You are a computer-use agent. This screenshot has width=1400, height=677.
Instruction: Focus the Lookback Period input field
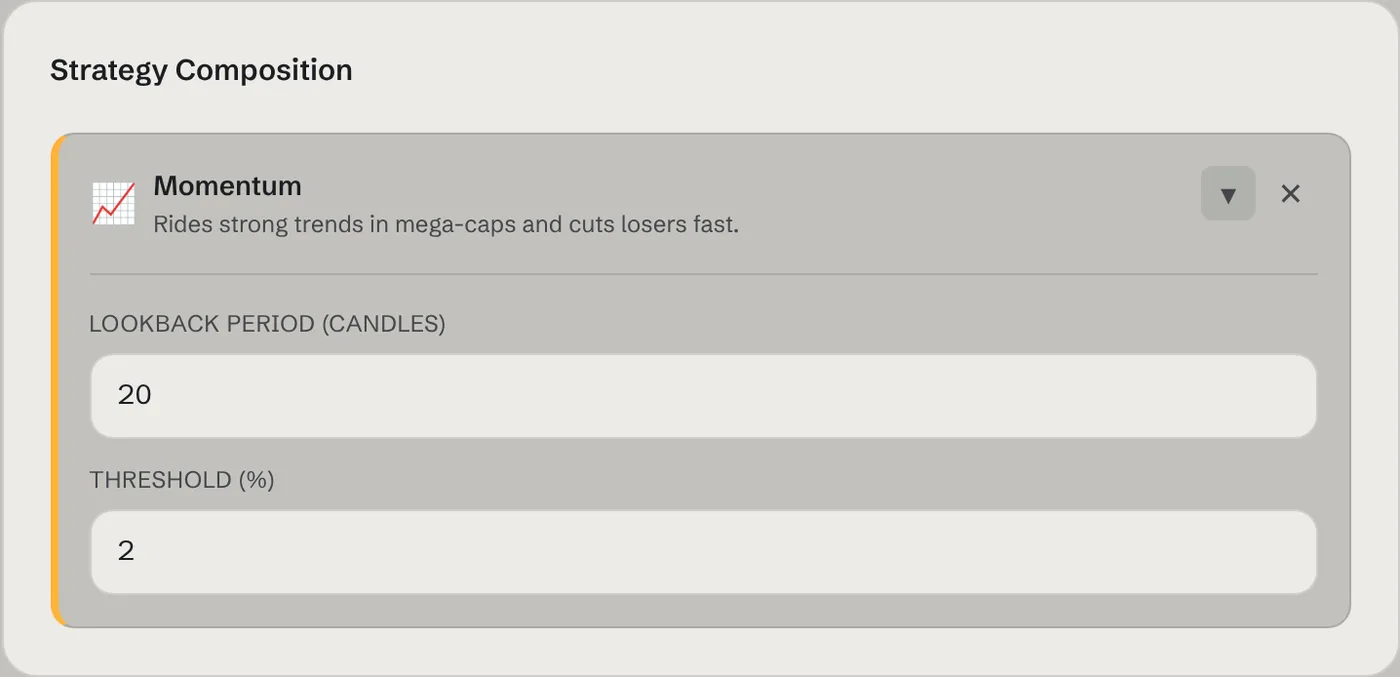pos(703,396)
